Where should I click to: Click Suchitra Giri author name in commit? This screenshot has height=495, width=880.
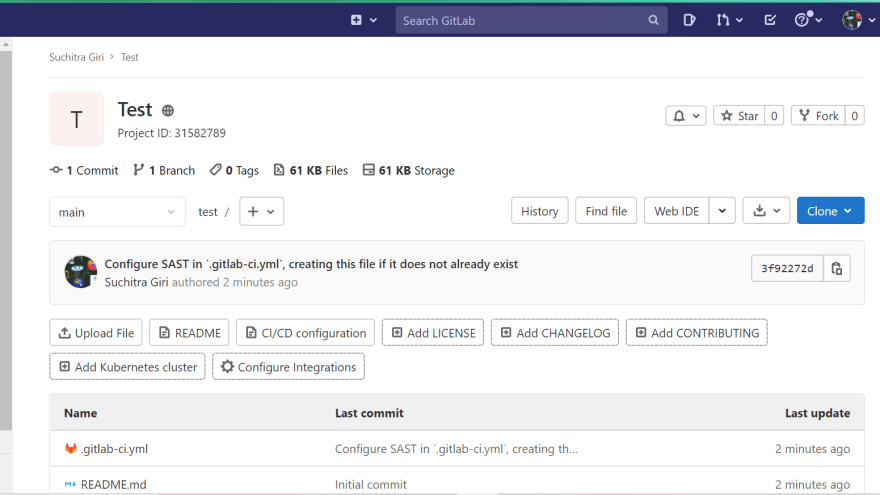(x=136, y=282)
